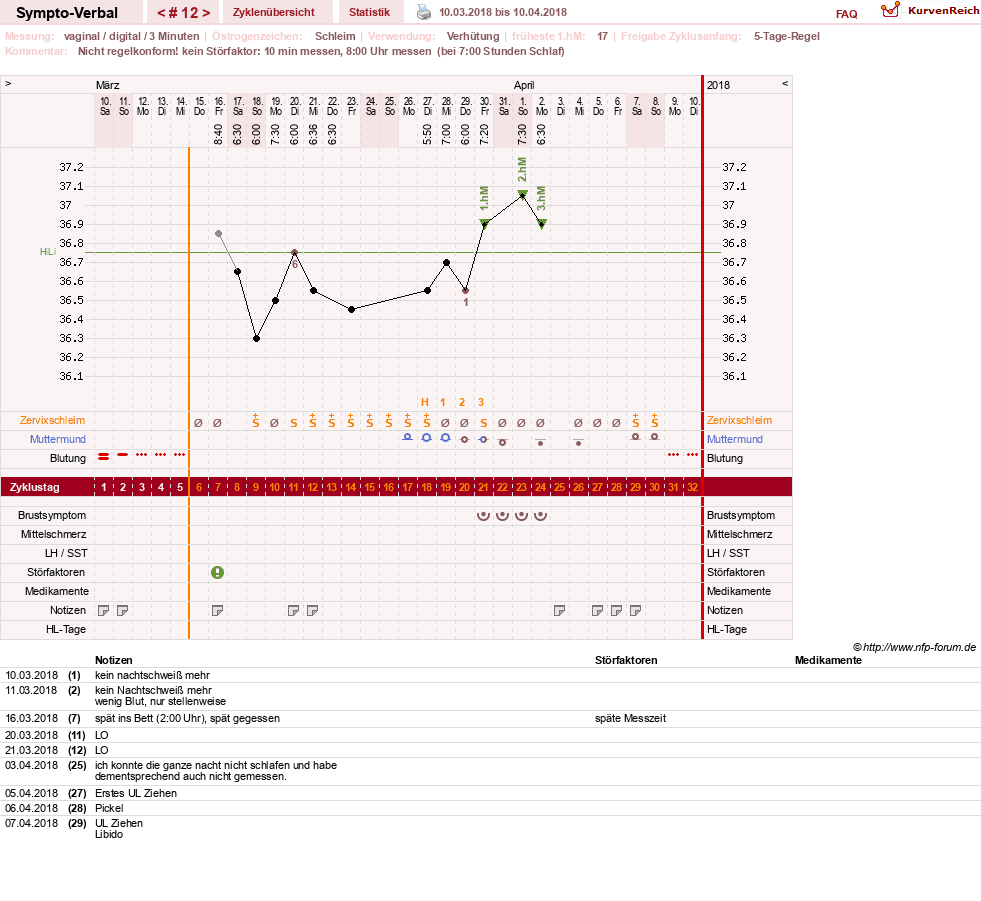Click the HL-Tage row label on the left
This screenshot has width=981, height=901.
66,629
